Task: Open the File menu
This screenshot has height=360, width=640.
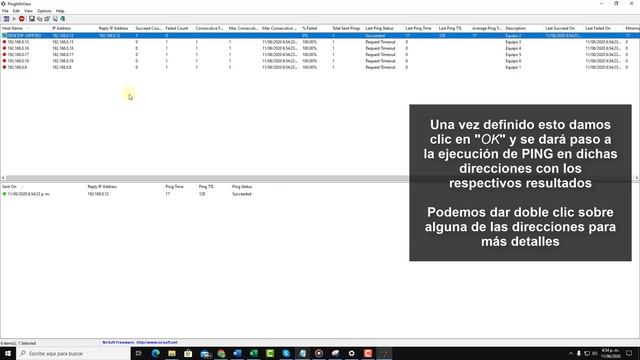Action: 5,11
